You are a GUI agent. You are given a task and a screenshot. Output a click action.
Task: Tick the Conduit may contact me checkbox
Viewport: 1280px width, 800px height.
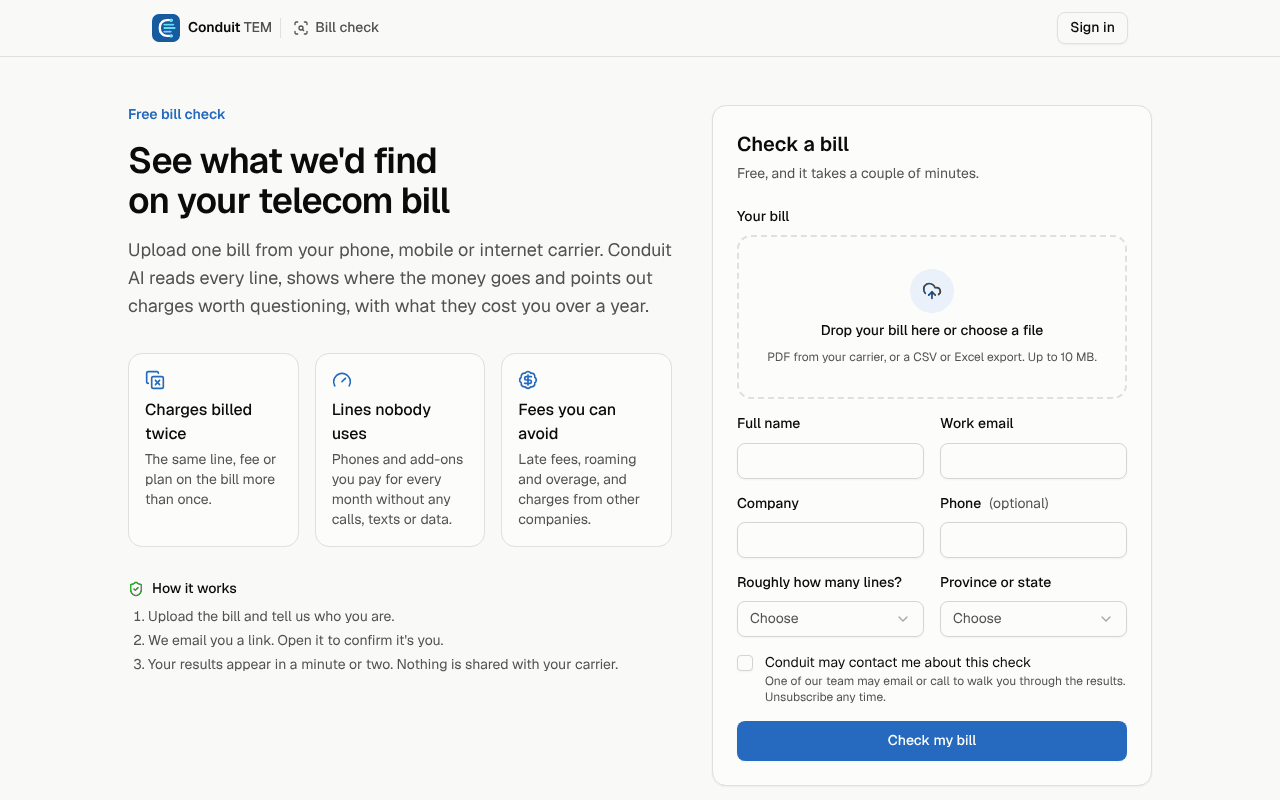pos(745,663)
